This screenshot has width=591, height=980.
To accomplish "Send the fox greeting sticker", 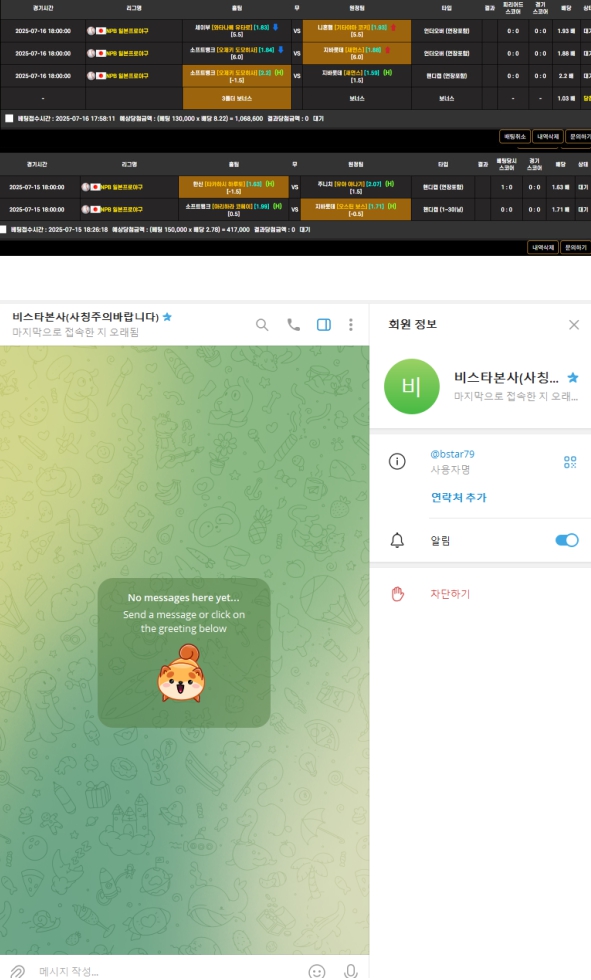I will [x=181, y=673].
